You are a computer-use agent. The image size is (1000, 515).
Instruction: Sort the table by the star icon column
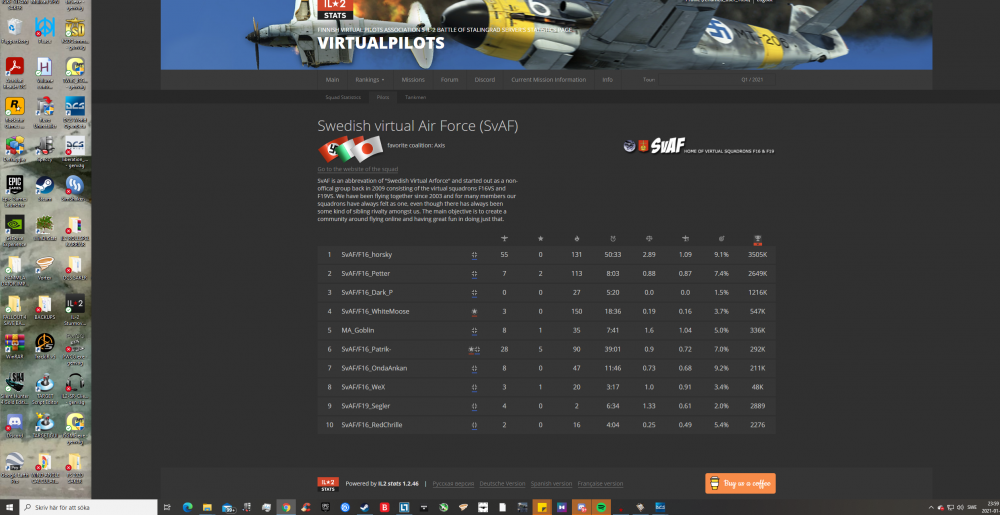pyautogui.click(x=540, y=238)
